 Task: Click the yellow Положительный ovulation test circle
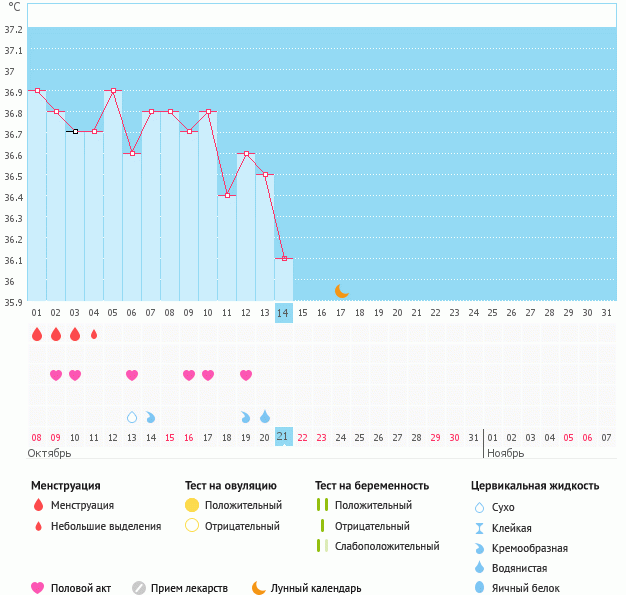click(192, 505)
